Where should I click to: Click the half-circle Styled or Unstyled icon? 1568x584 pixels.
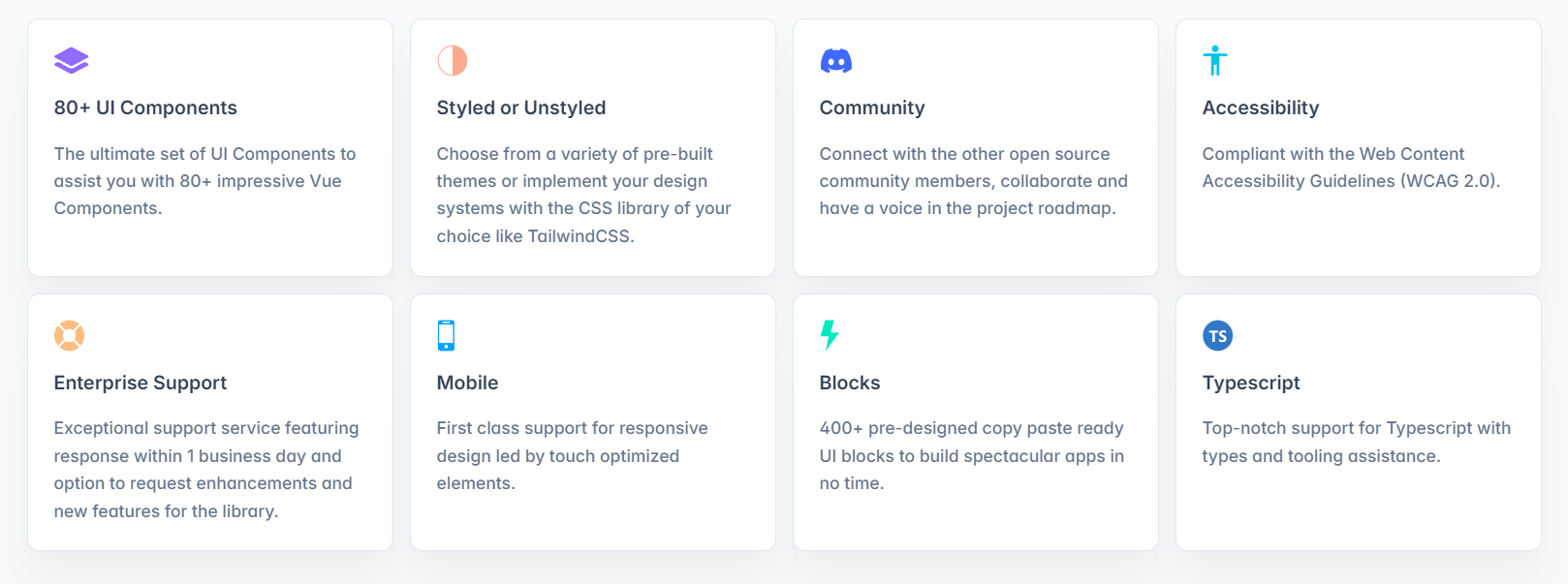pos(453,61)
